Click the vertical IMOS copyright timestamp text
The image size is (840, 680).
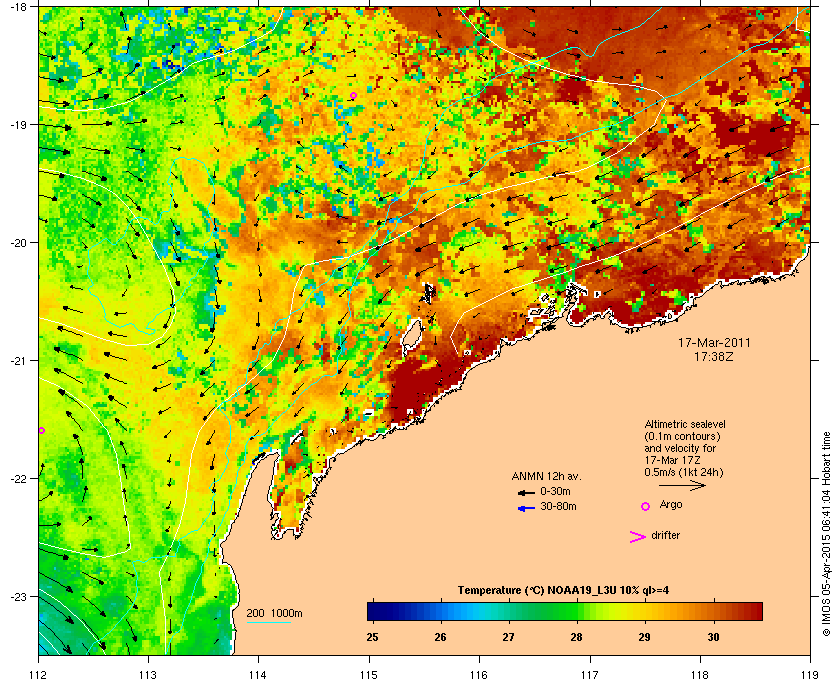[826, 535]
